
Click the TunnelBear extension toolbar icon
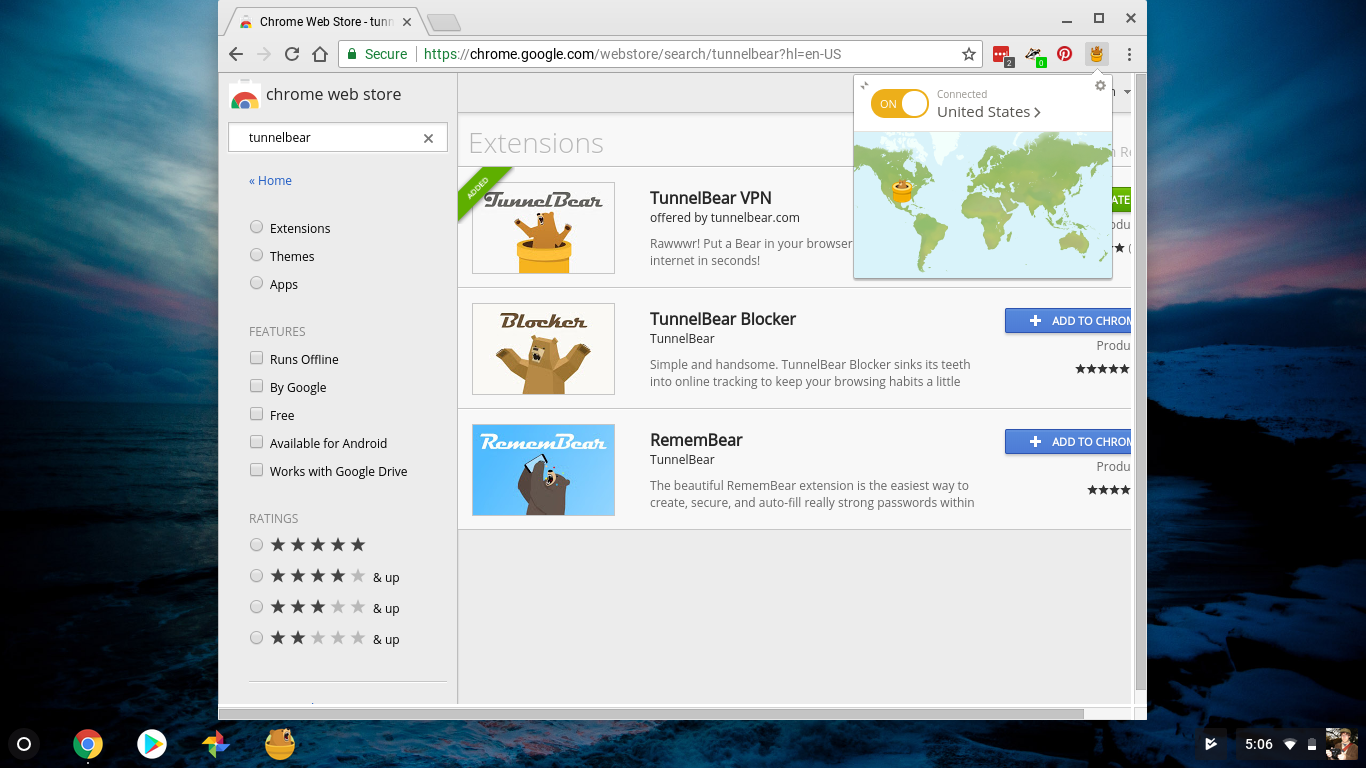(x=1096, y=54)
